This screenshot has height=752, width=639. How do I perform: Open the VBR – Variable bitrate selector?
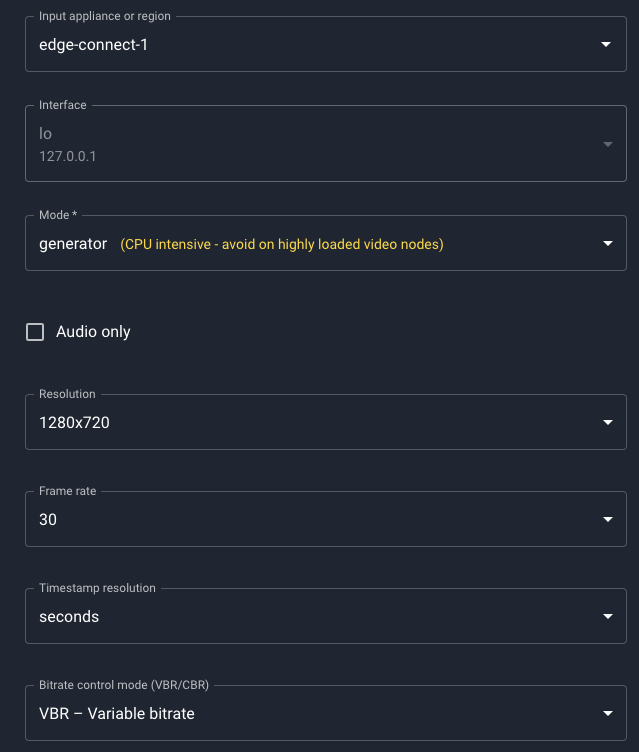[x=300, y=714]
